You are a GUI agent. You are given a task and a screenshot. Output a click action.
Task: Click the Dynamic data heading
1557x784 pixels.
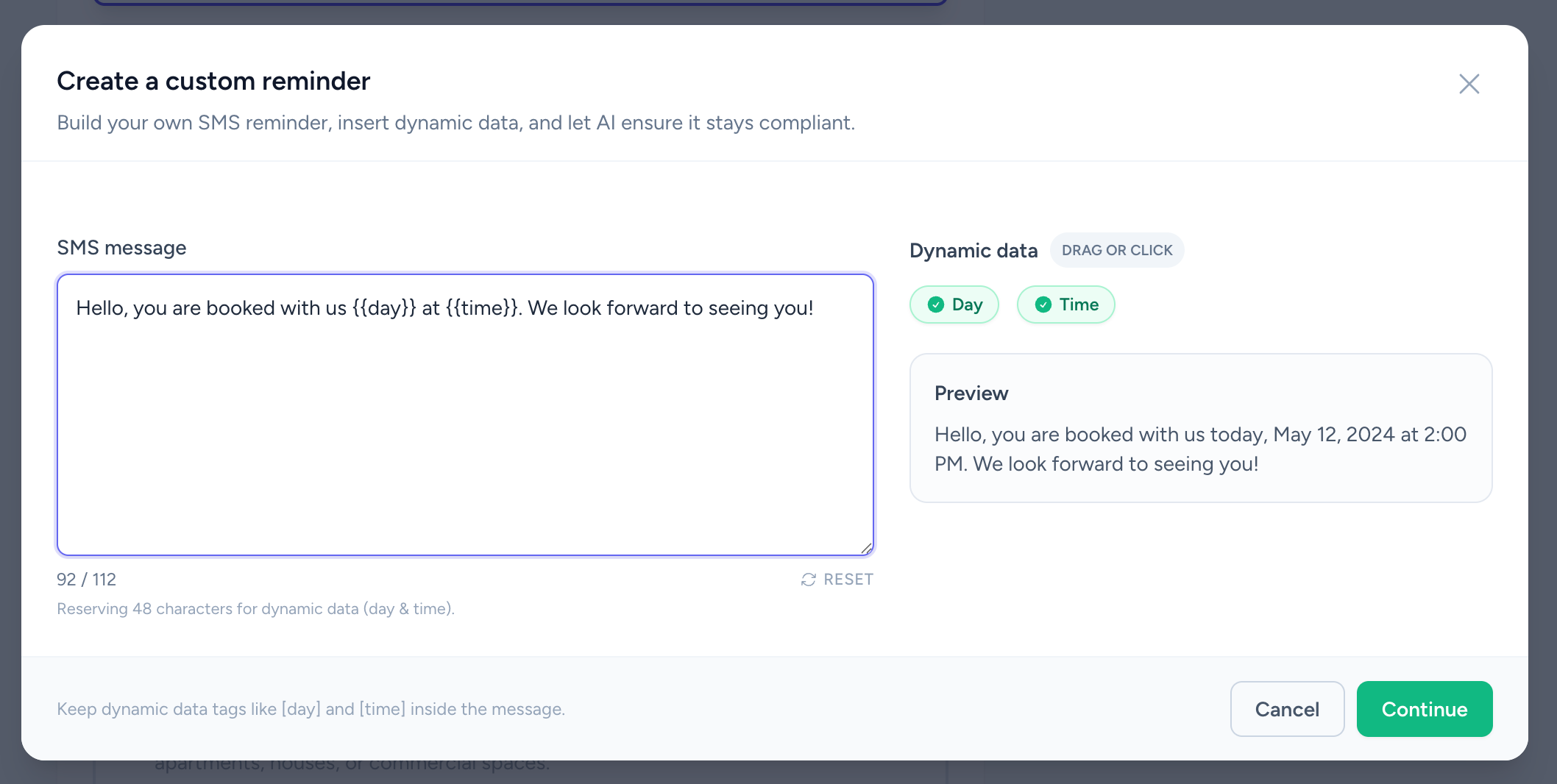(973, 250)
